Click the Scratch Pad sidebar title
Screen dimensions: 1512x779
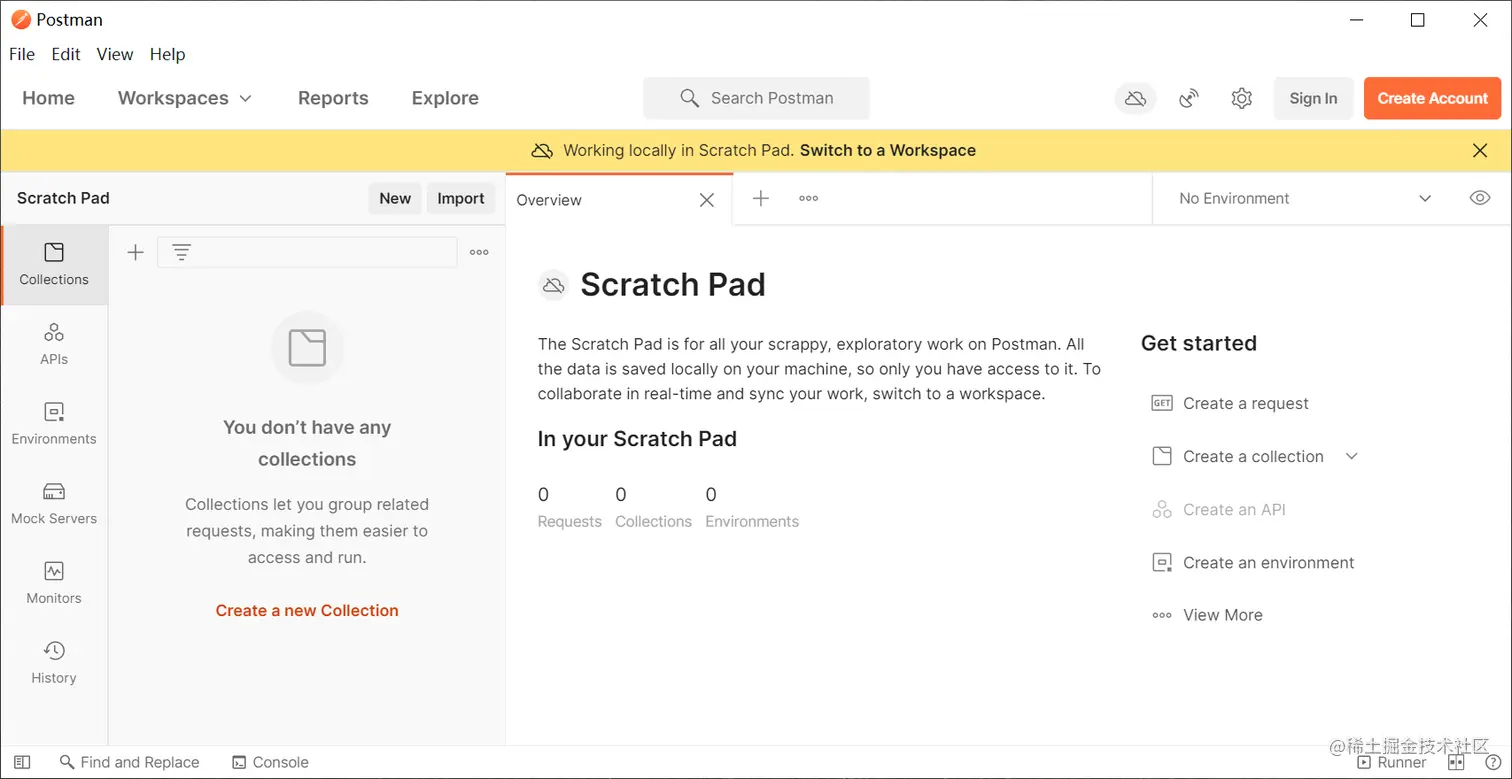click(x=63, y=198)
